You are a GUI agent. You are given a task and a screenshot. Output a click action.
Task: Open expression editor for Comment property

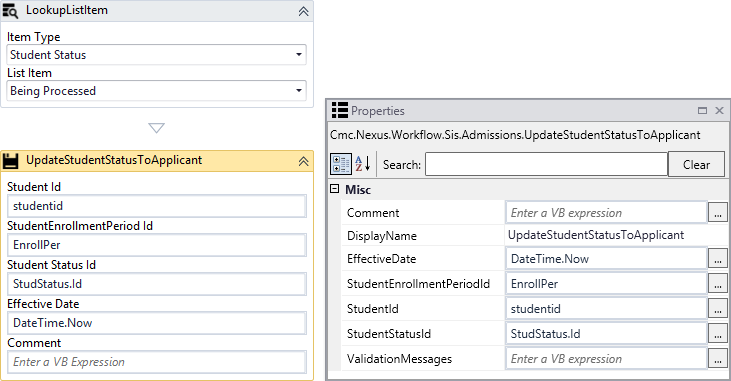(x=717, y=213)
